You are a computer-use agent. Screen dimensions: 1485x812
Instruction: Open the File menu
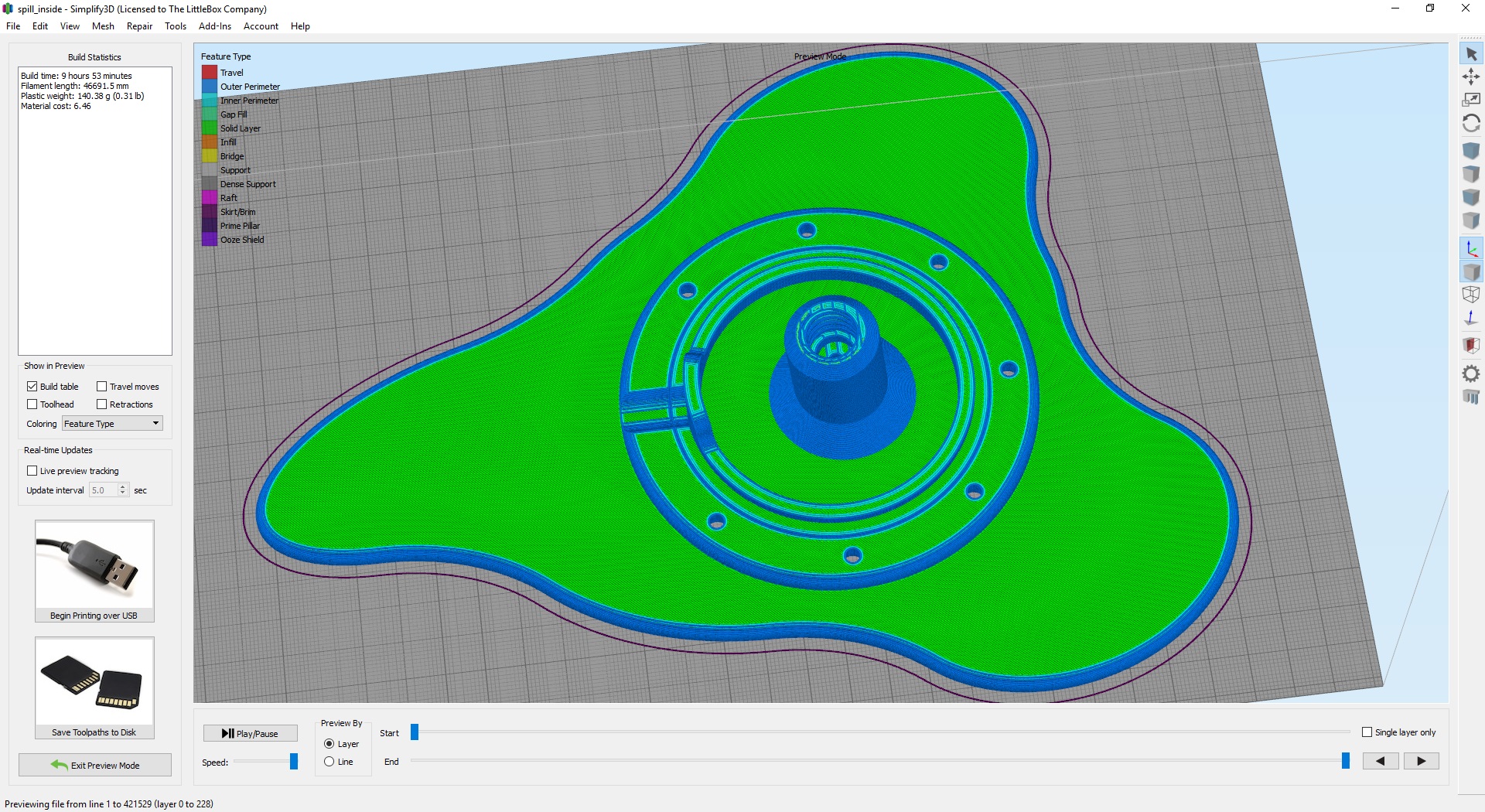pos(13,26)
